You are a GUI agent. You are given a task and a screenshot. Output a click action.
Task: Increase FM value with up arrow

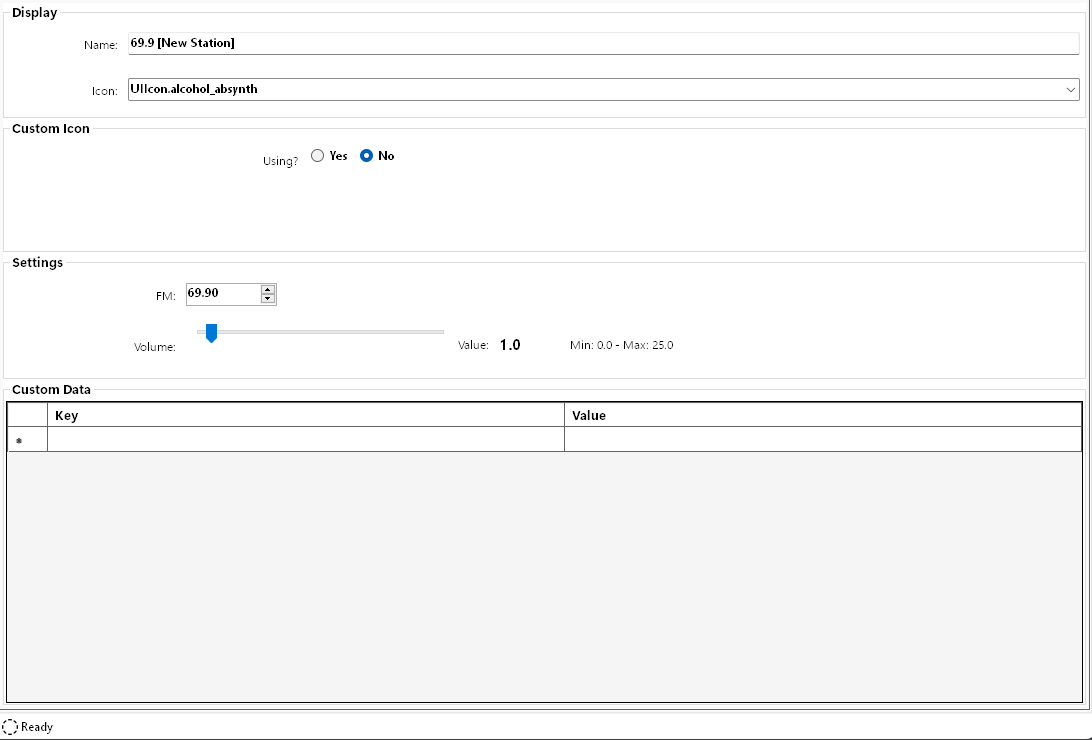268,289
